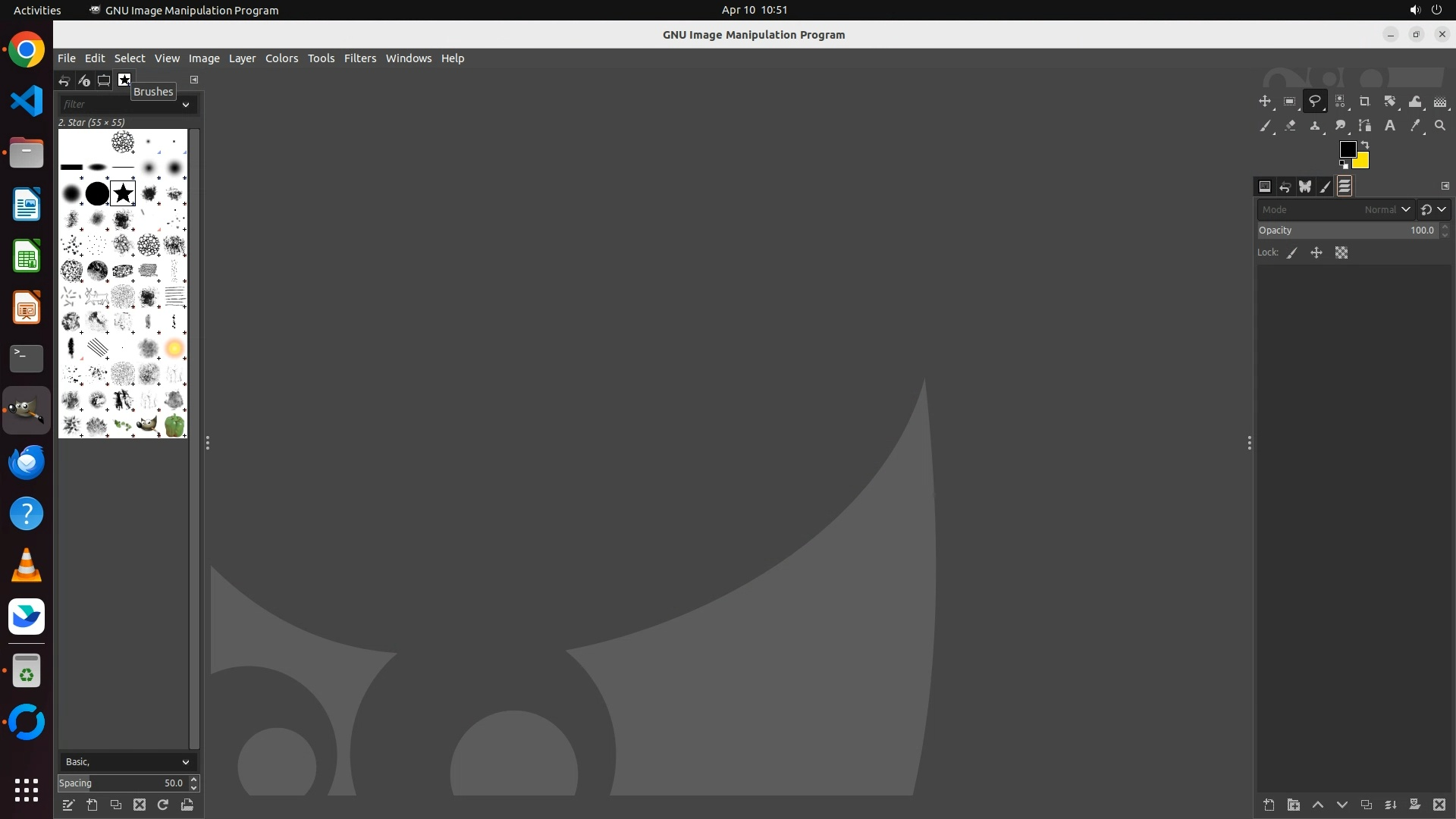Screen dimensions: 1456x819
Task: Create a new layer button
Action: pyautogui.click(x=1269, y=805)
